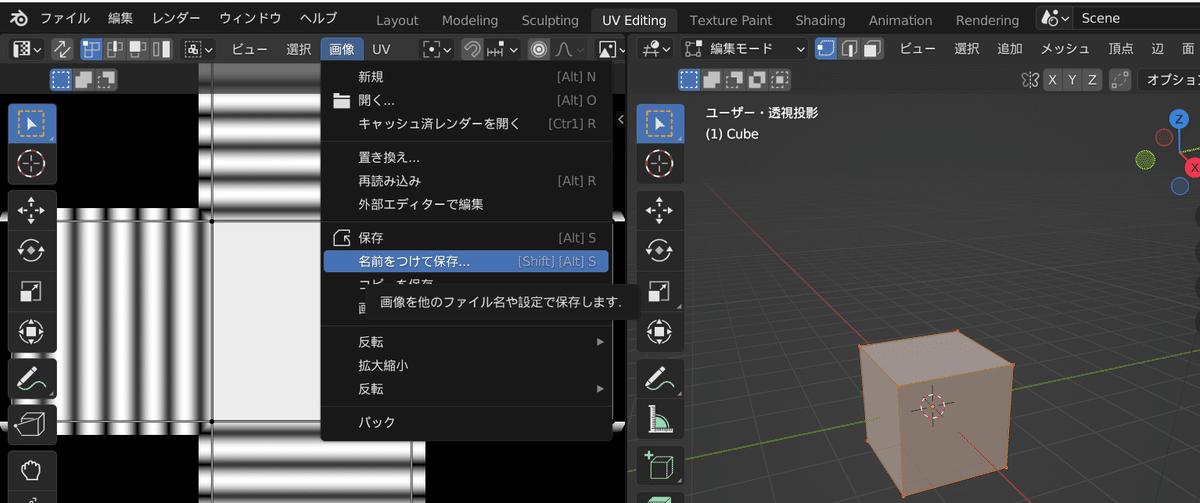This screenshot has height=503, width=1200.
Task: Enable UV vertex selection mode
Action: tap(91, 49)
